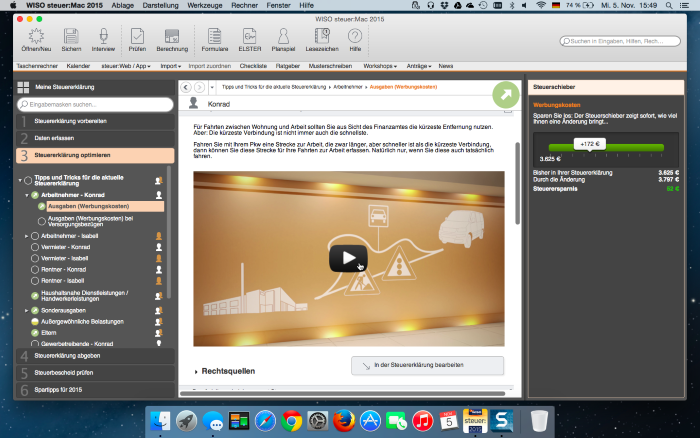
Task: Open the Berechnung calculation icon
Action: 172,40
